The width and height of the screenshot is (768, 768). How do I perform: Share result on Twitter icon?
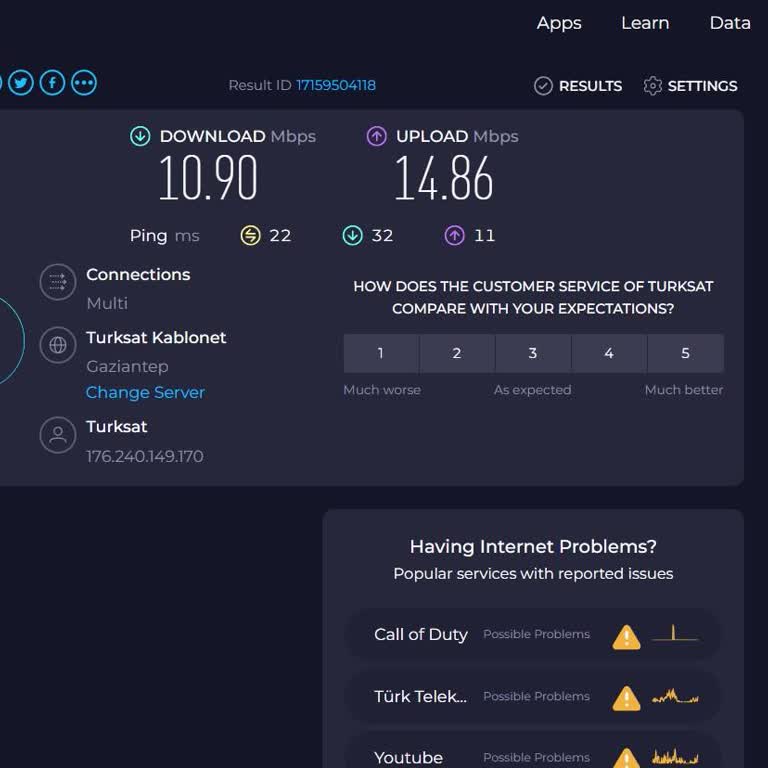point(21,83)
